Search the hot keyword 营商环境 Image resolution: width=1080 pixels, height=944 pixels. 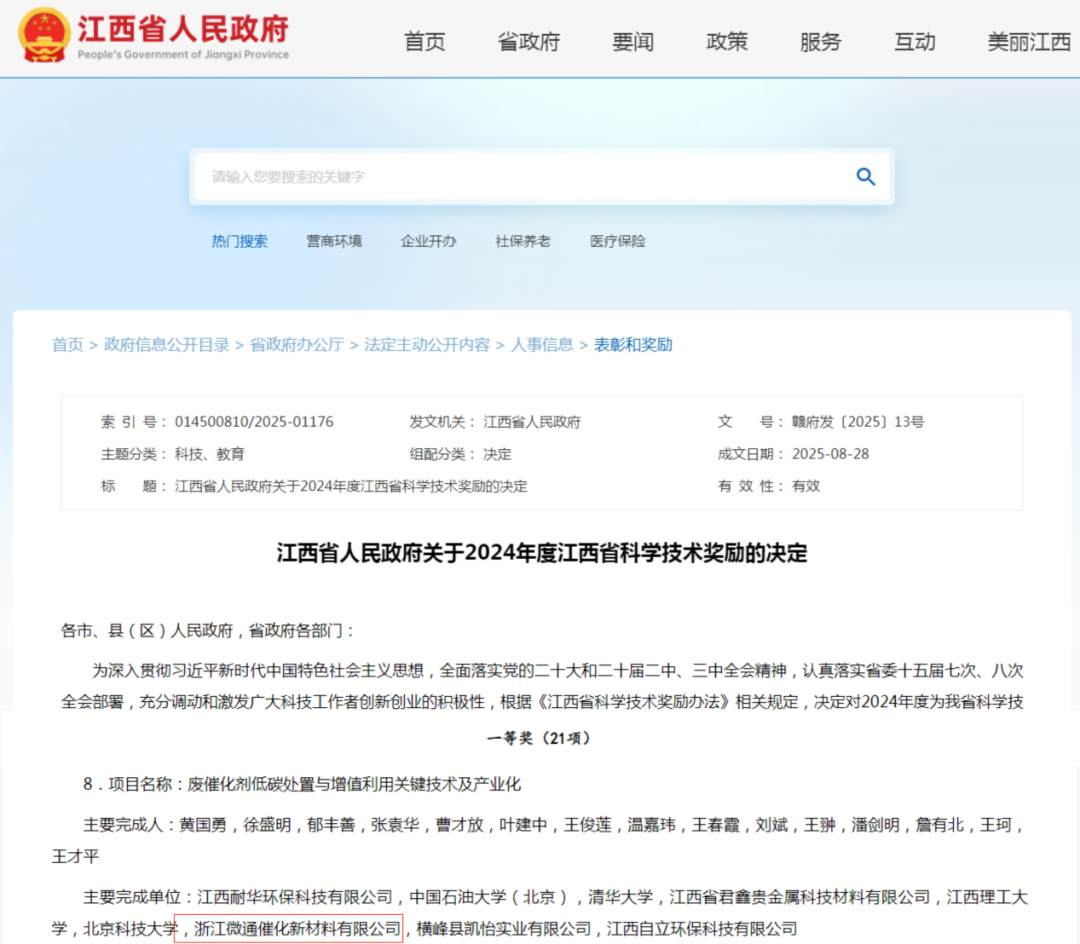(334, 241)
